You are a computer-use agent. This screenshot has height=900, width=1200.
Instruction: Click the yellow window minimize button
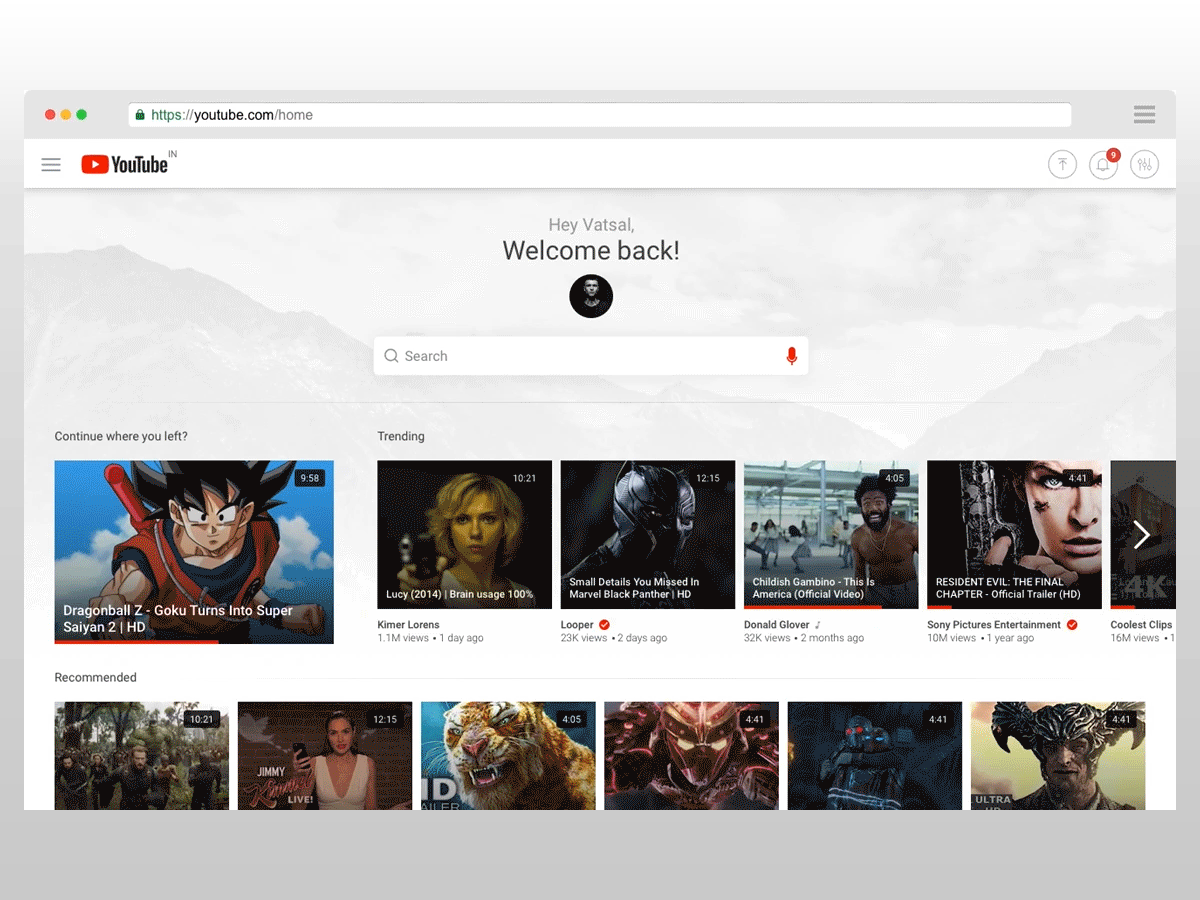(66, 115)
